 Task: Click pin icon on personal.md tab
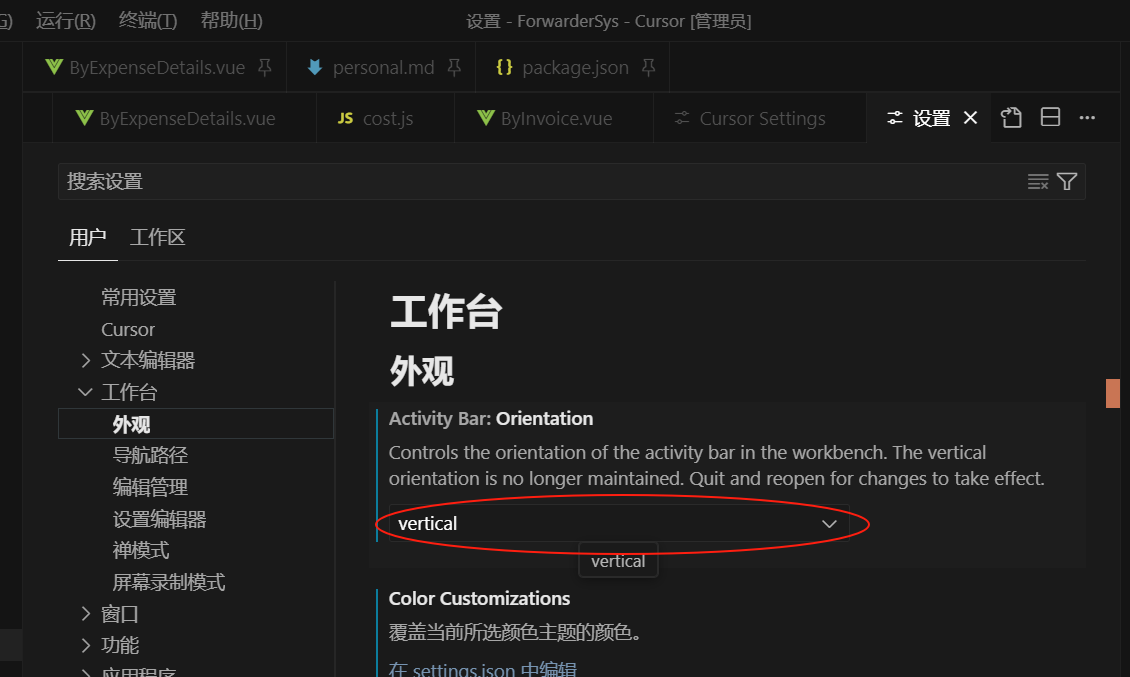click(454, 68)
